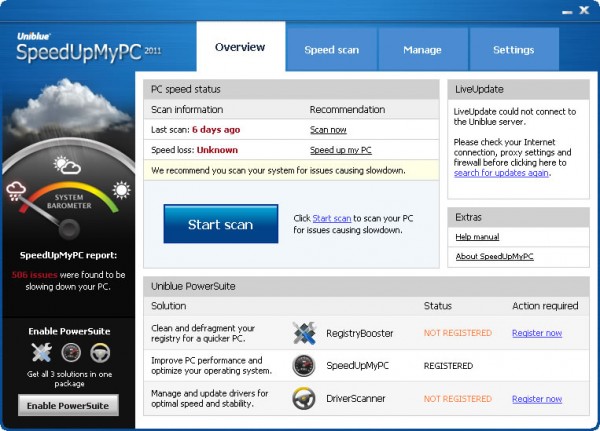Click the Enable PowerSuite button
This screenshot has height=431, width=600.
(x=68, y=405)
